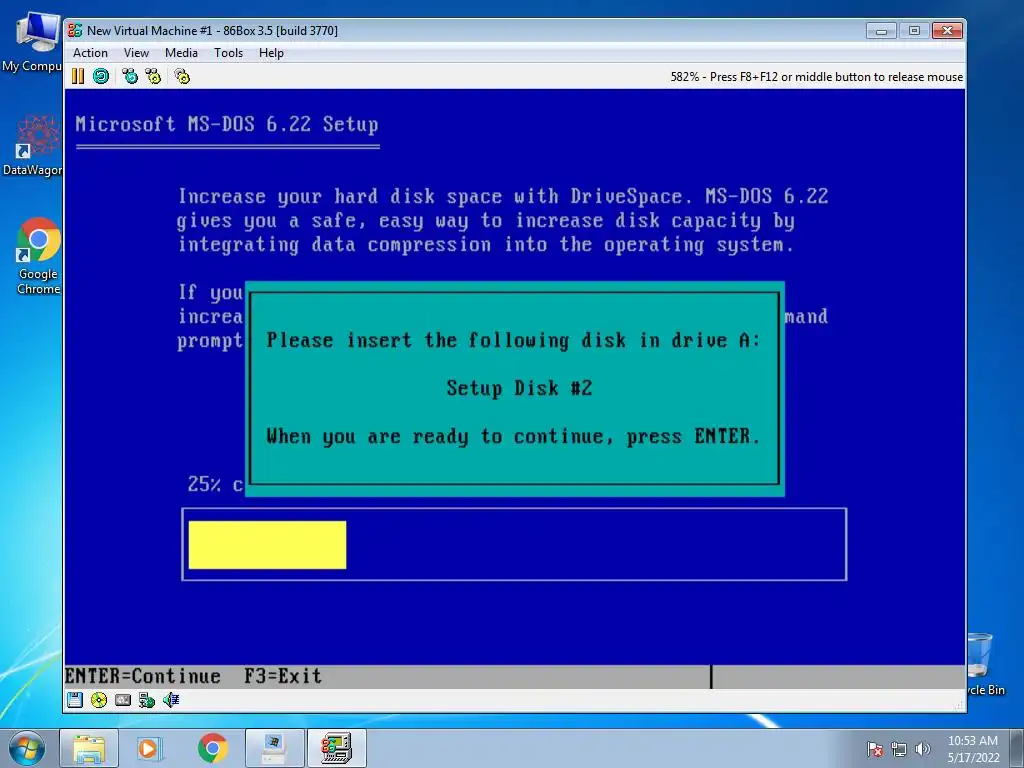Open the Help menu
The height and width of the screenshot is (768, 1024).
[x=271, y=53]
